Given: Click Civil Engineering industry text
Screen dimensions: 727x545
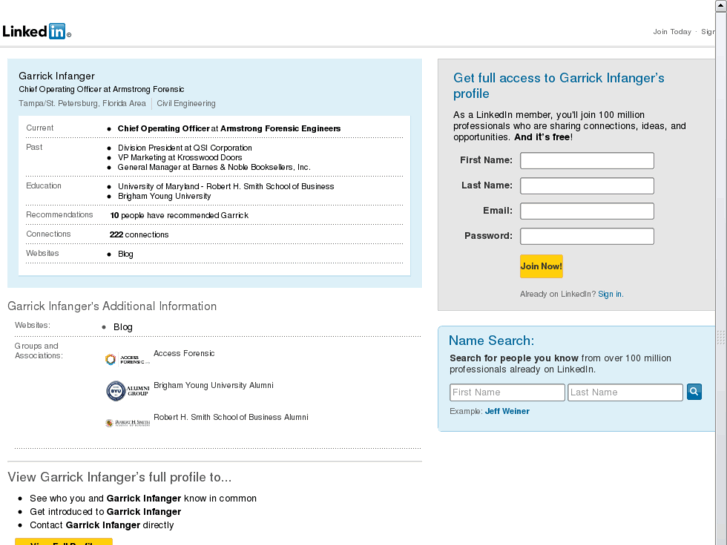Looking at the screenshot, I should (x=186, y=103).
